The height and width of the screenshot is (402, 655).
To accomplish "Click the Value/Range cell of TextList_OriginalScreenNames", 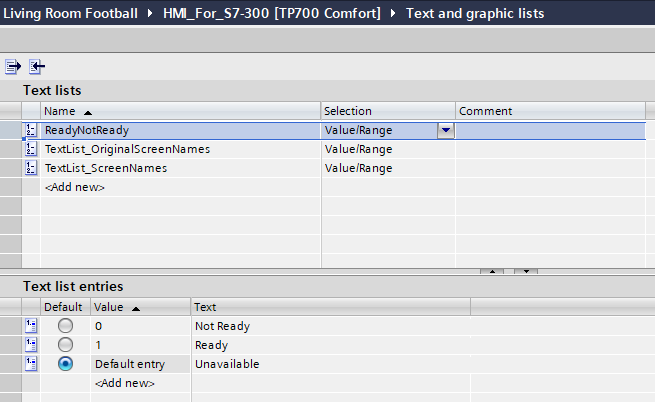I will [x=388, y=149].
